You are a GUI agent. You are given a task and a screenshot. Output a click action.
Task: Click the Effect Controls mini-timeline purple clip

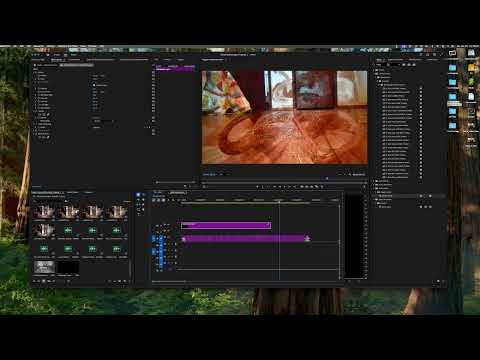point(175,69)
